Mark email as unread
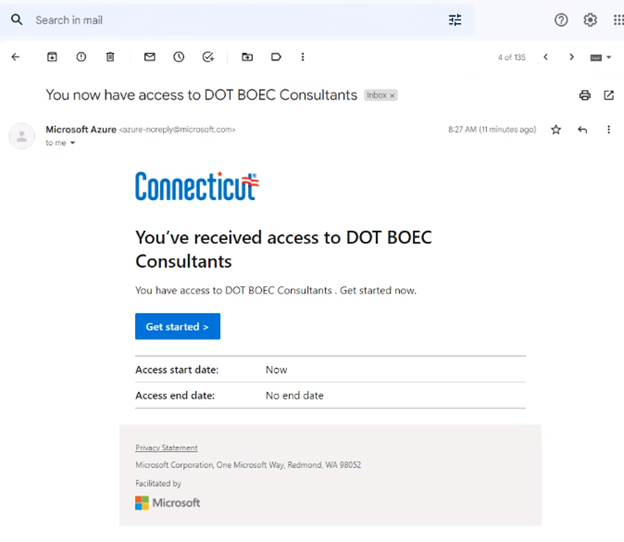The height and width of the screenshot is (542, 624). (x=150, y=57)
